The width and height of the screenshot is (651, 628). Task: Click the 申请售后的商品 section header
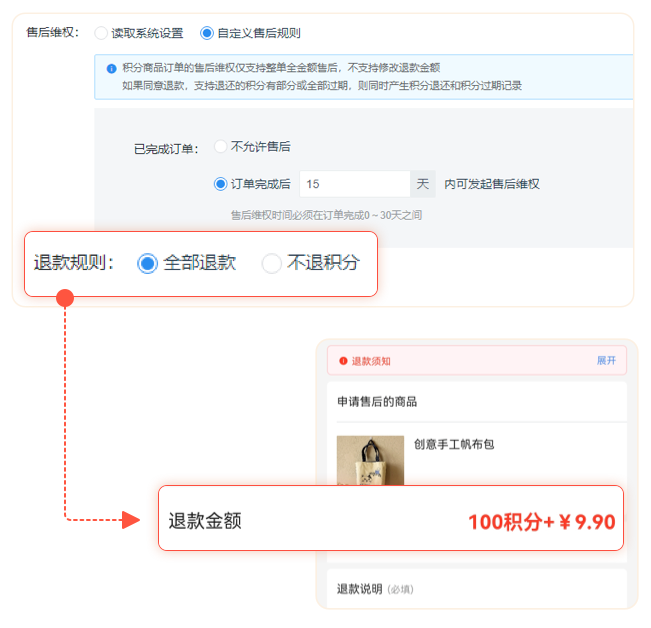377,402
